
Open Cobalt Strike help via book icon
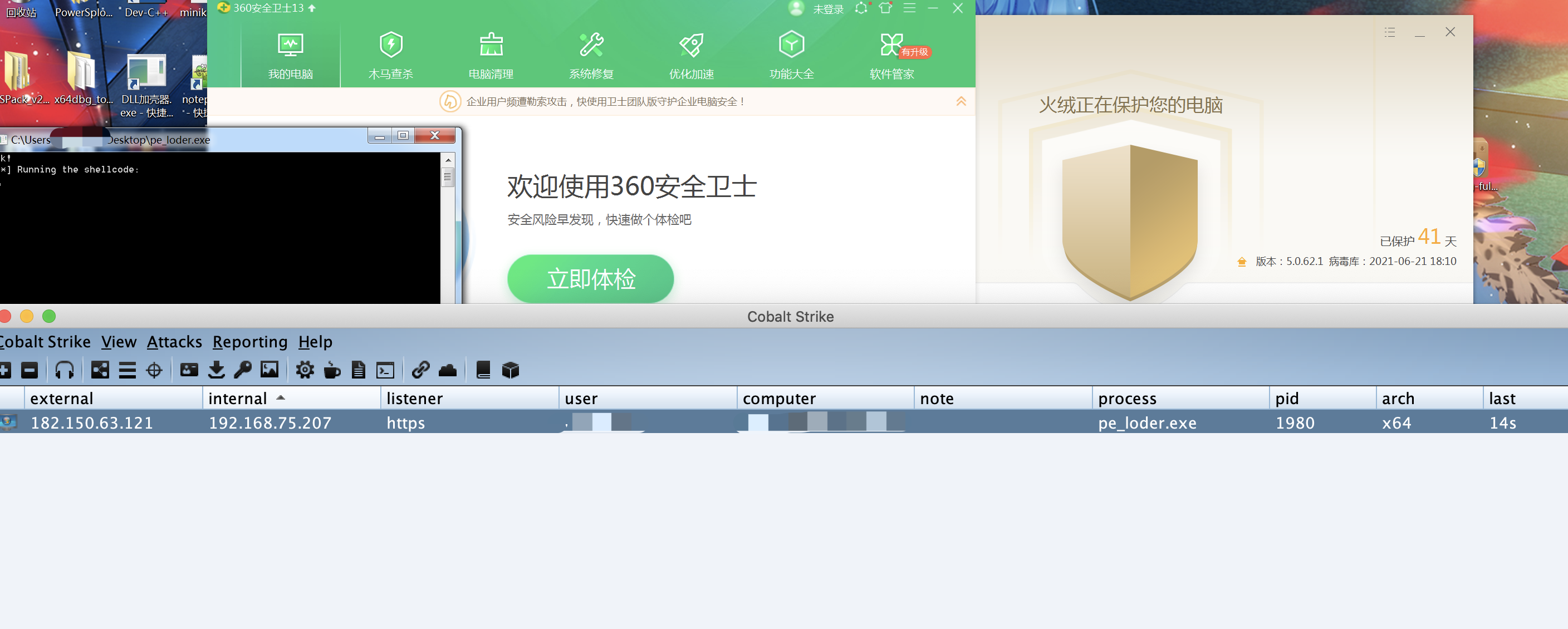click(x=483, y=370)
